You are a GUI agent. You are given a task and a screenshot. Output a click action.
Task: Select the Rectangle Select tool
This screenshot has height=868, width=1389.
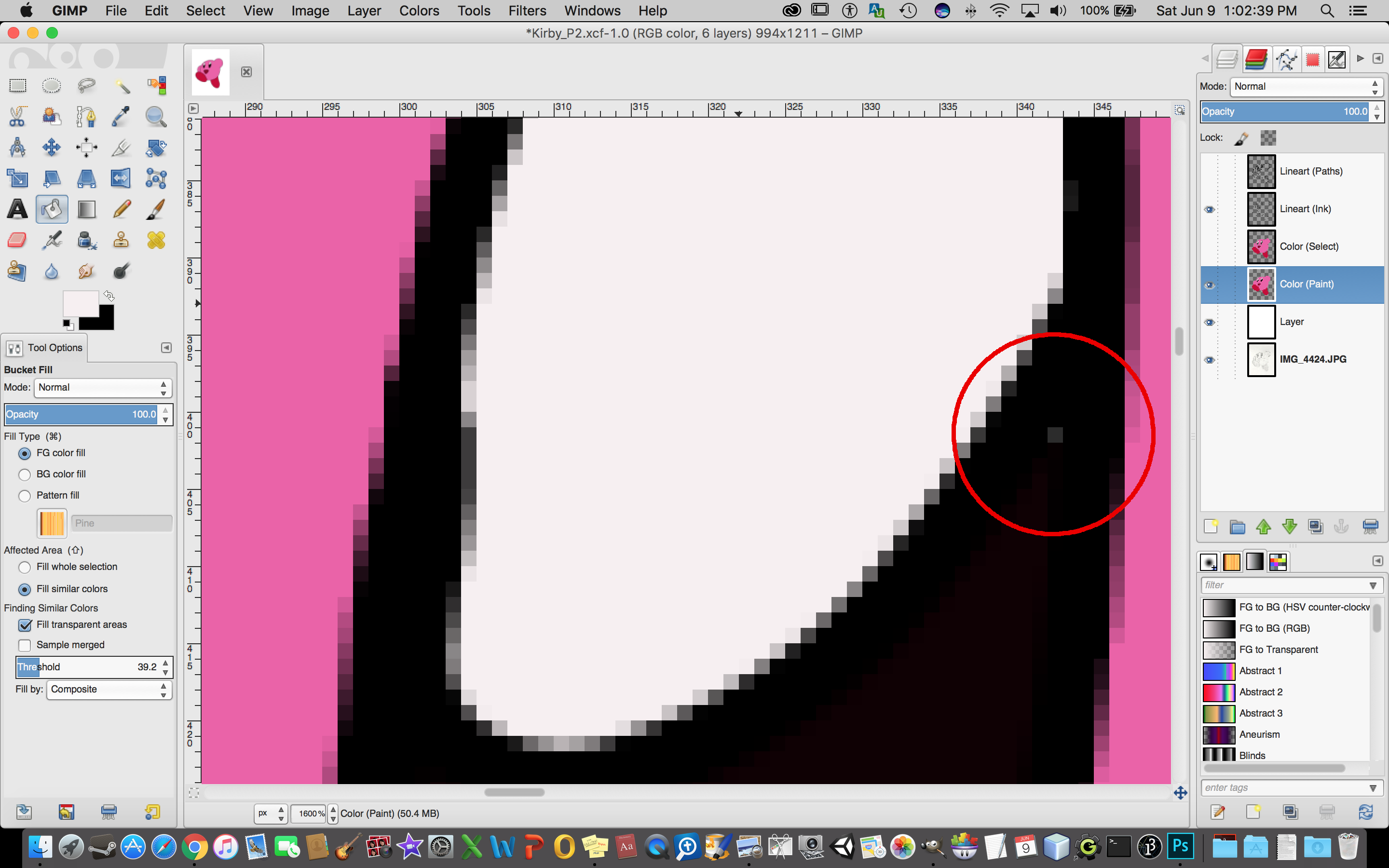point(17,86)
